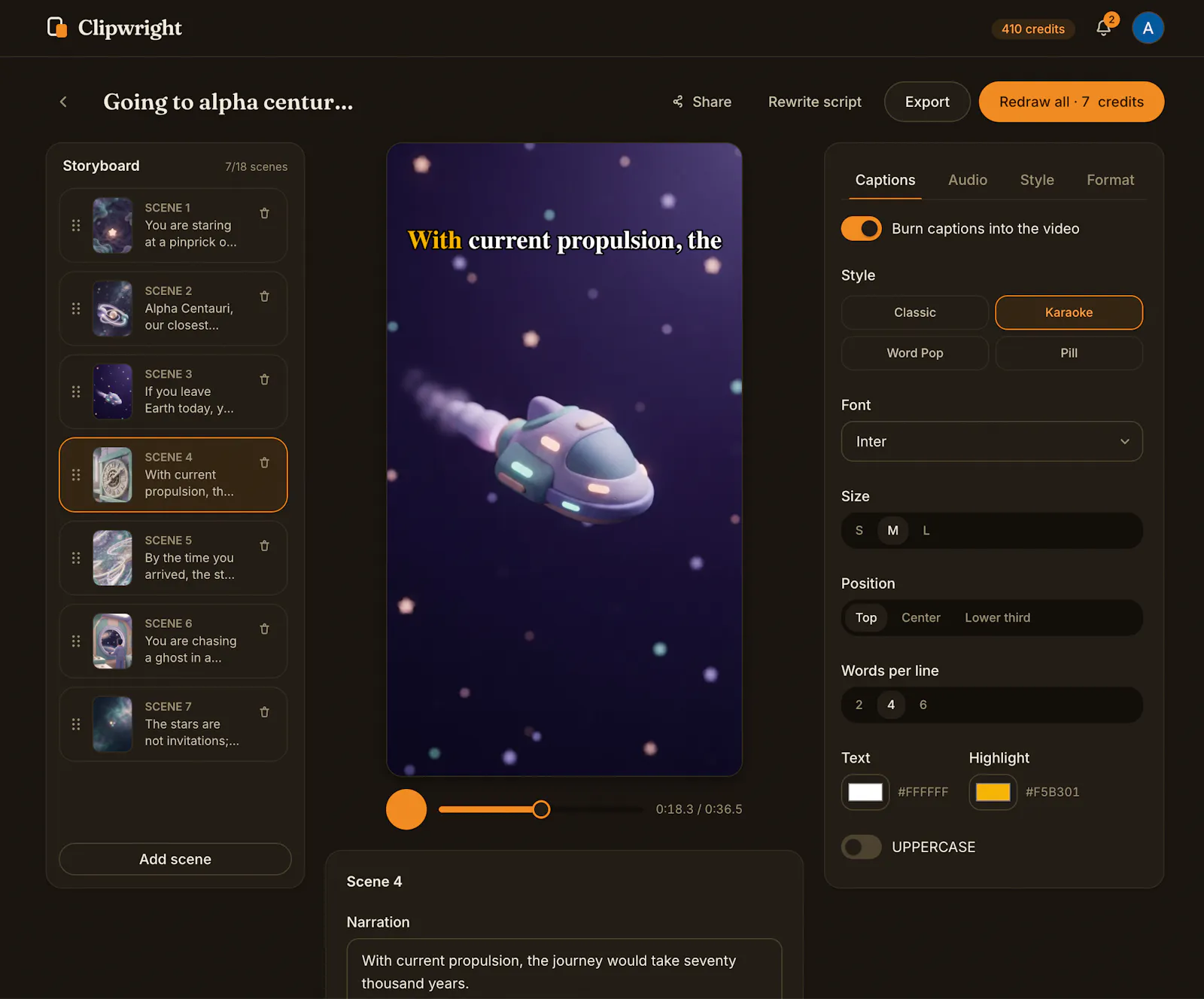Set words per line to 4
Screen dimensions: 1204x999
891,705
